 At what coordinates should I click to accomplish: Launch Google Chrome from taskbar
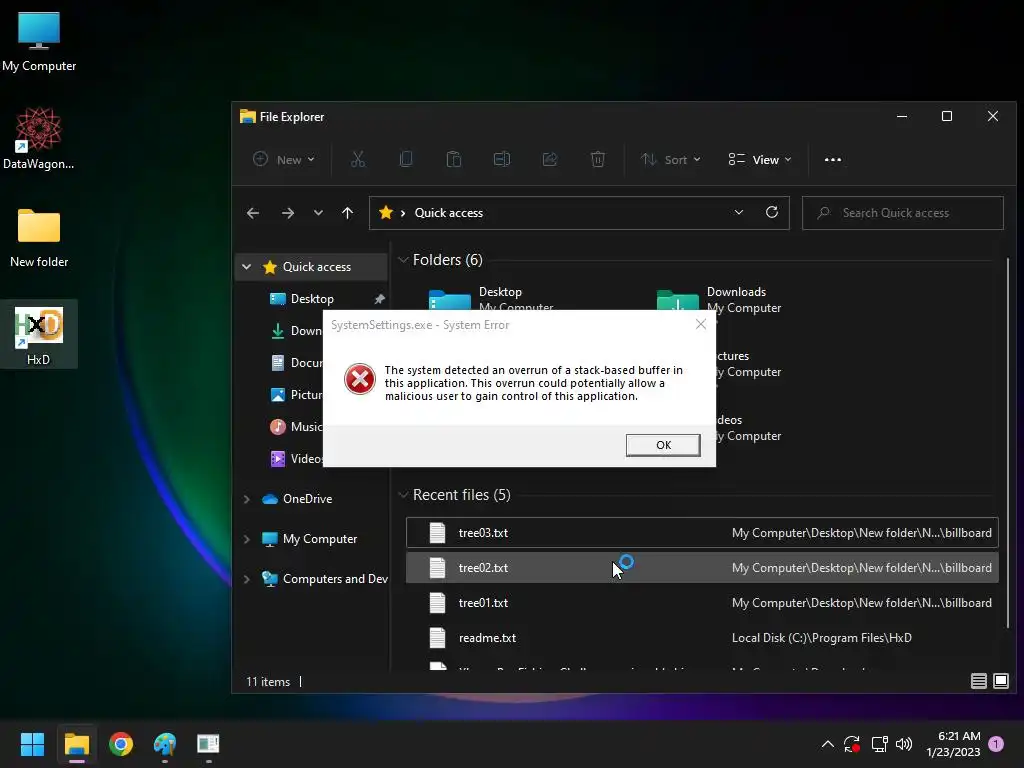point(121,744)
